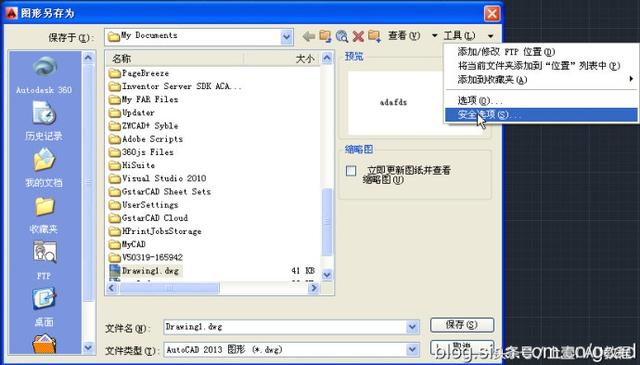Select the Drawing1.dwg file
Image resolution: width=640 pixels, height=365 pixels.
click(x=146, y=270)
